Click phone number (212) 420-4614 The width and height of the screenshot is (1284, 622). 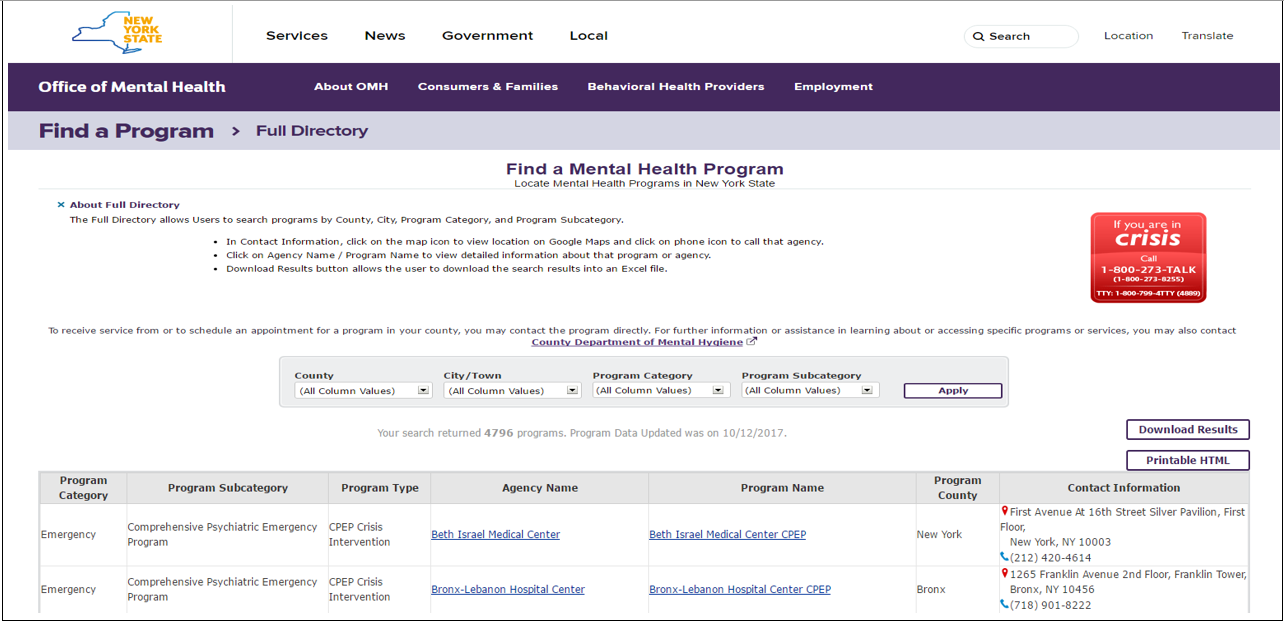[1051, 558]
